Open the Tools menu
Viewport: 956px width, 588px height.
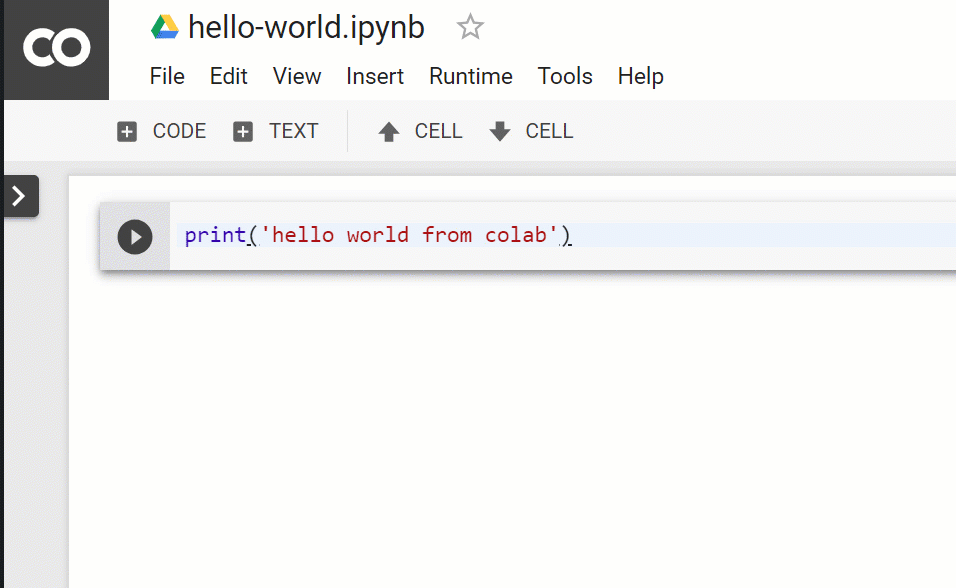pyautogui.click(x=565, y=76)
